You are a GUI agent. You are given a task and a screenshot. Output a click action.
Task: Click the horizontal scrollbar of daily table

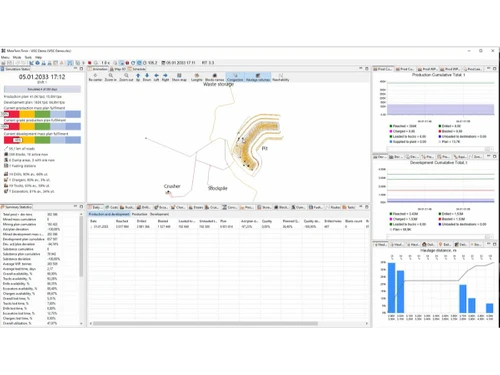[205, 323]
